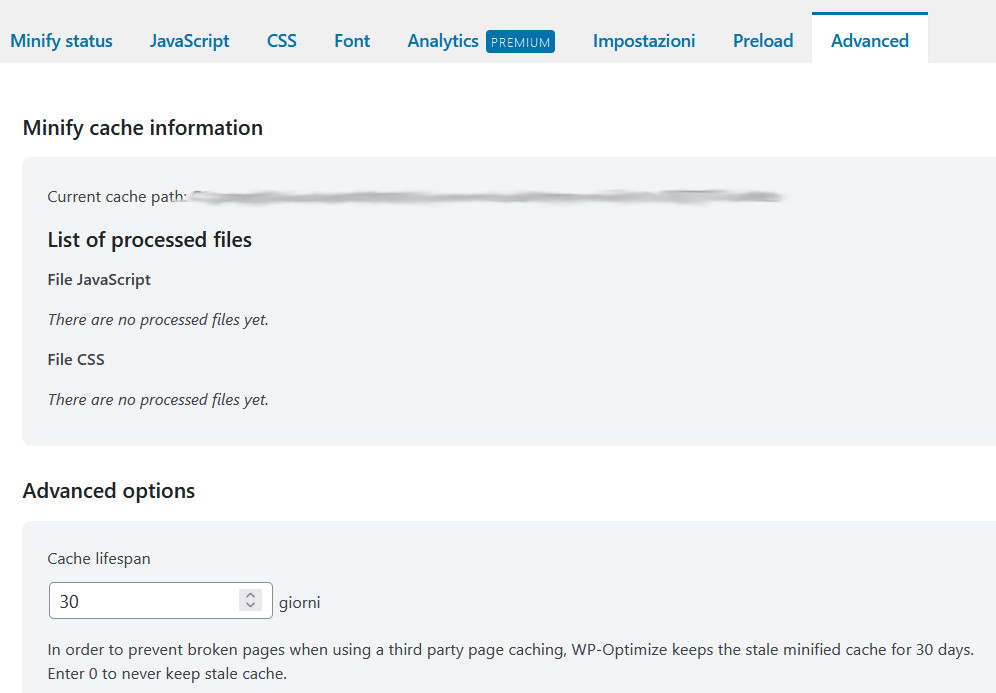The width and height of the screenshot is (996, 693).
Task: Open the Preload tab
Action: coord(763,41)
